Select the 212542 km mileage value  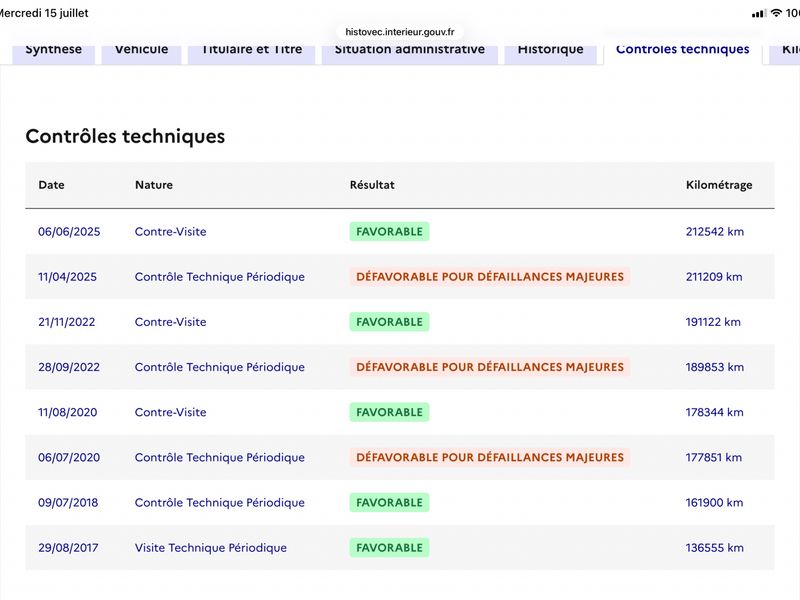coord(715,232)
